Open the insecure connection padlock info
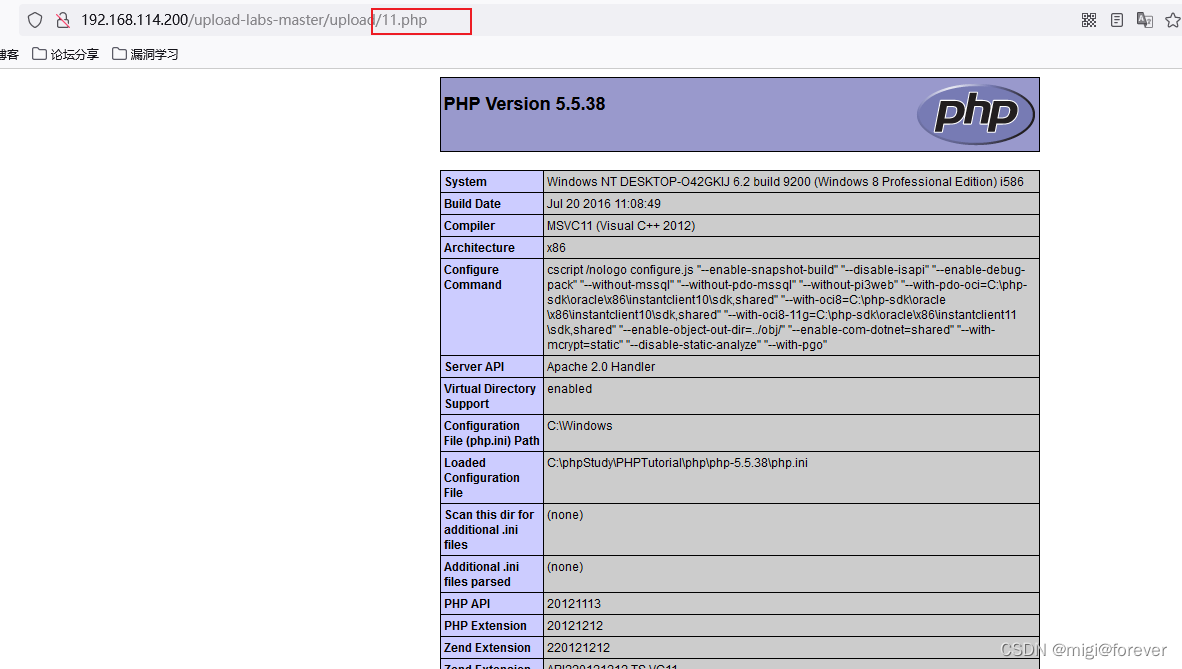The height and width of the screenshot is (669, 1182). tap(63, 20)
